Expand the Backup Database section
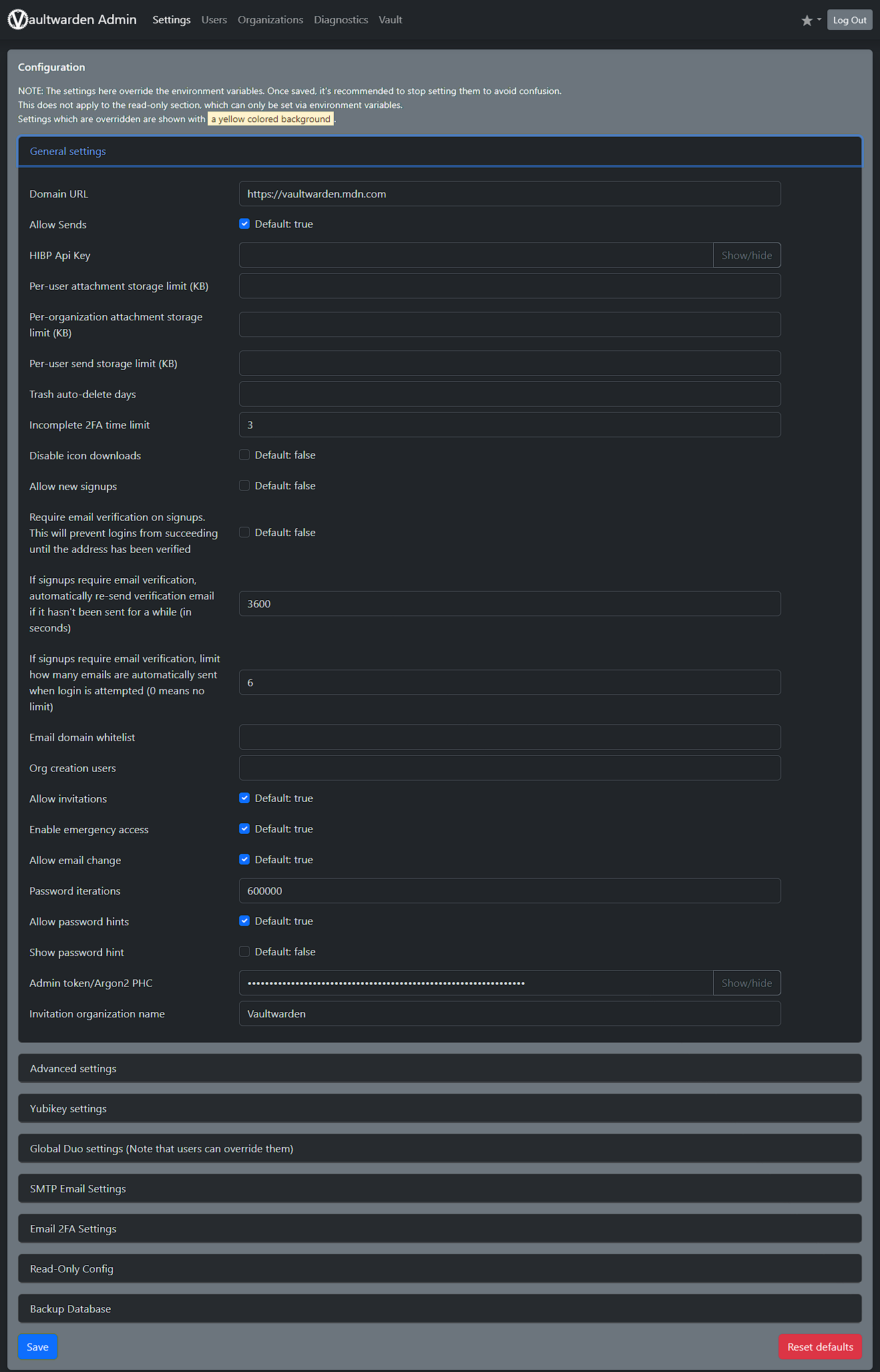Viewport: 880px width, 1372px height. pyautogui.click(x=70, y=1309)
